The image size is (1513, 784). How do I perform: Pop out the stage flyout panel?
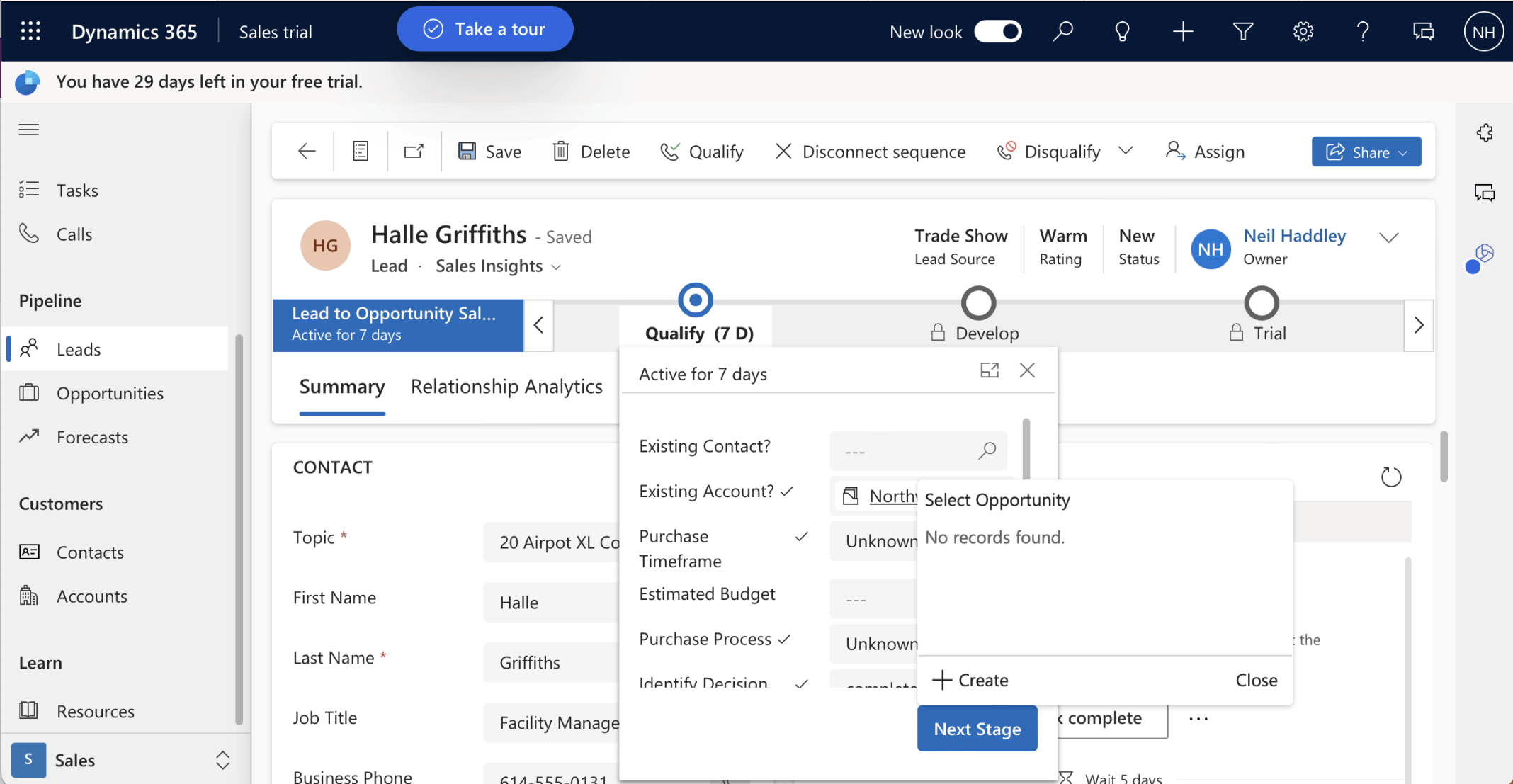click(990, 370)
